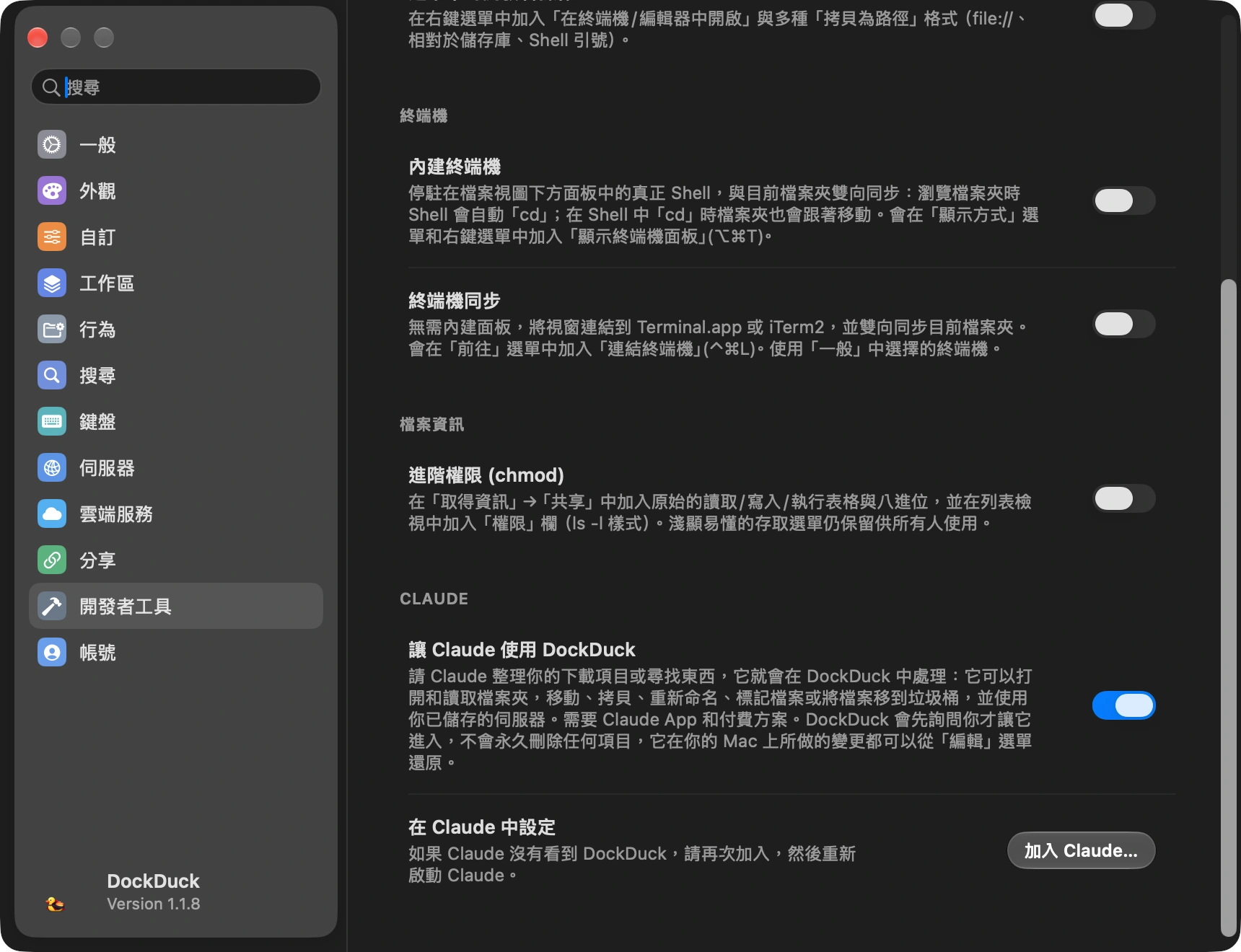Screen dimensions: 1241x952
Task: Click the 一般 gear icon in sidebar
Action: click(x=52, y=145)
